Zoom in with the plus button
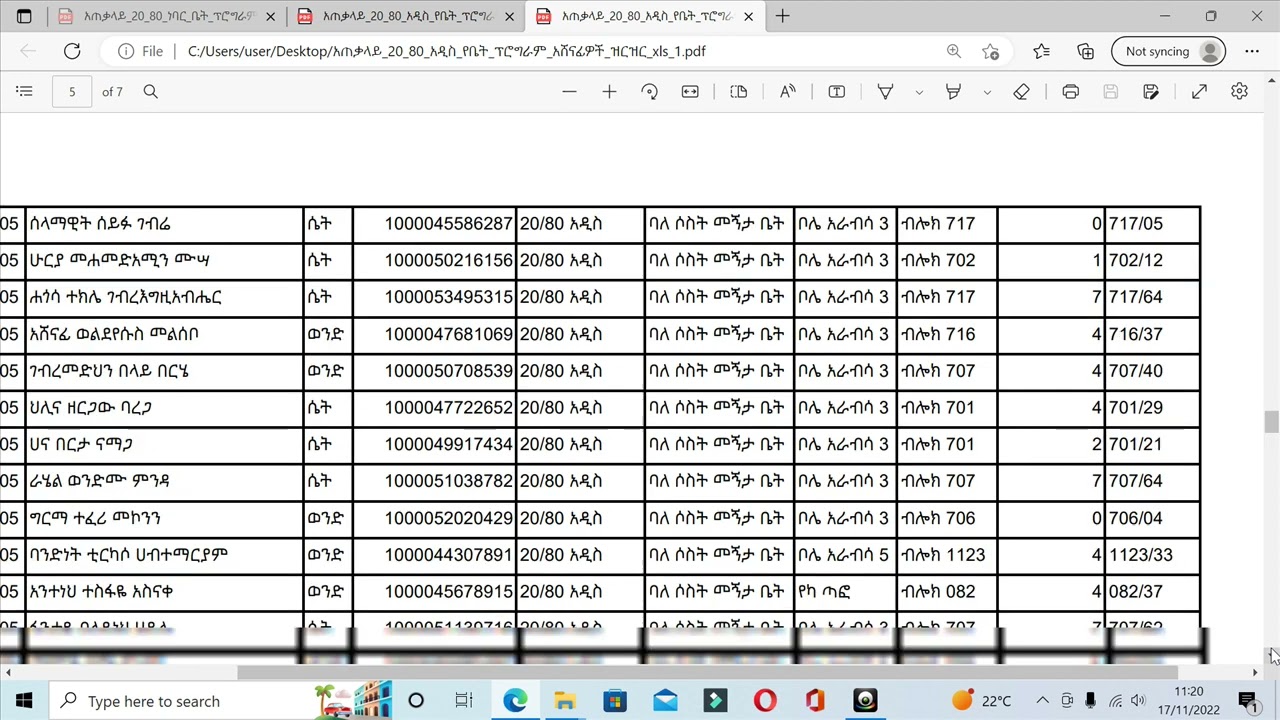 pos(609,92)
